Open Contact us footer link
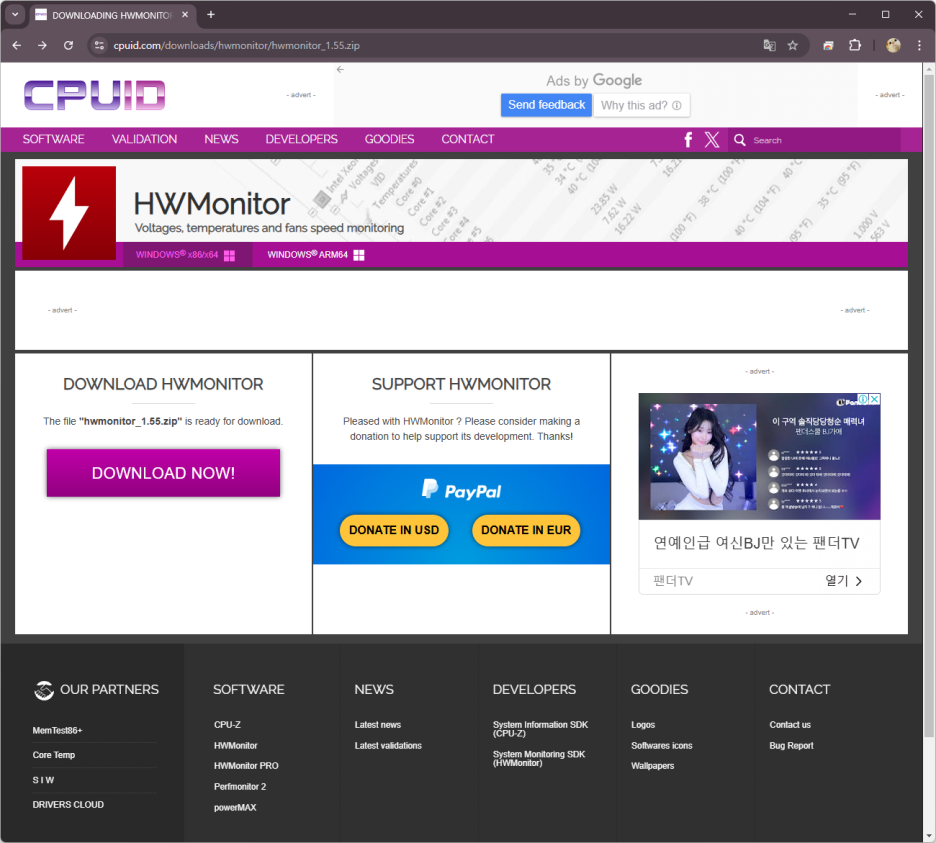Image resolution: width=936 pixels, height=843 pixels. tap(790, 724)
